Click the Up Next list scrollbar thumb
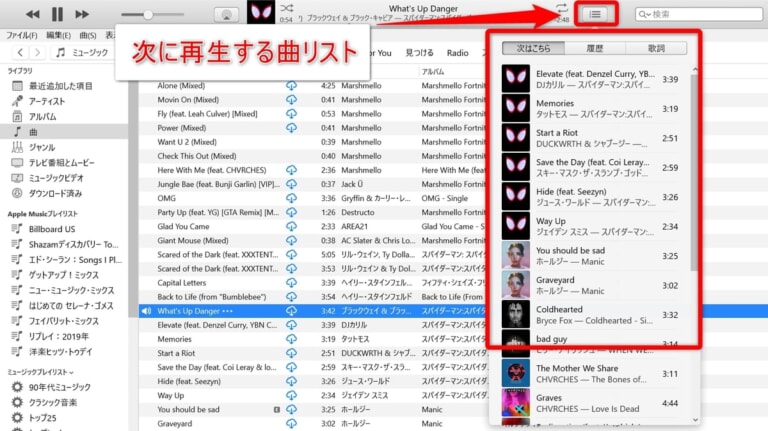Viewport: 768px width, 431px height. click(694, 171)
